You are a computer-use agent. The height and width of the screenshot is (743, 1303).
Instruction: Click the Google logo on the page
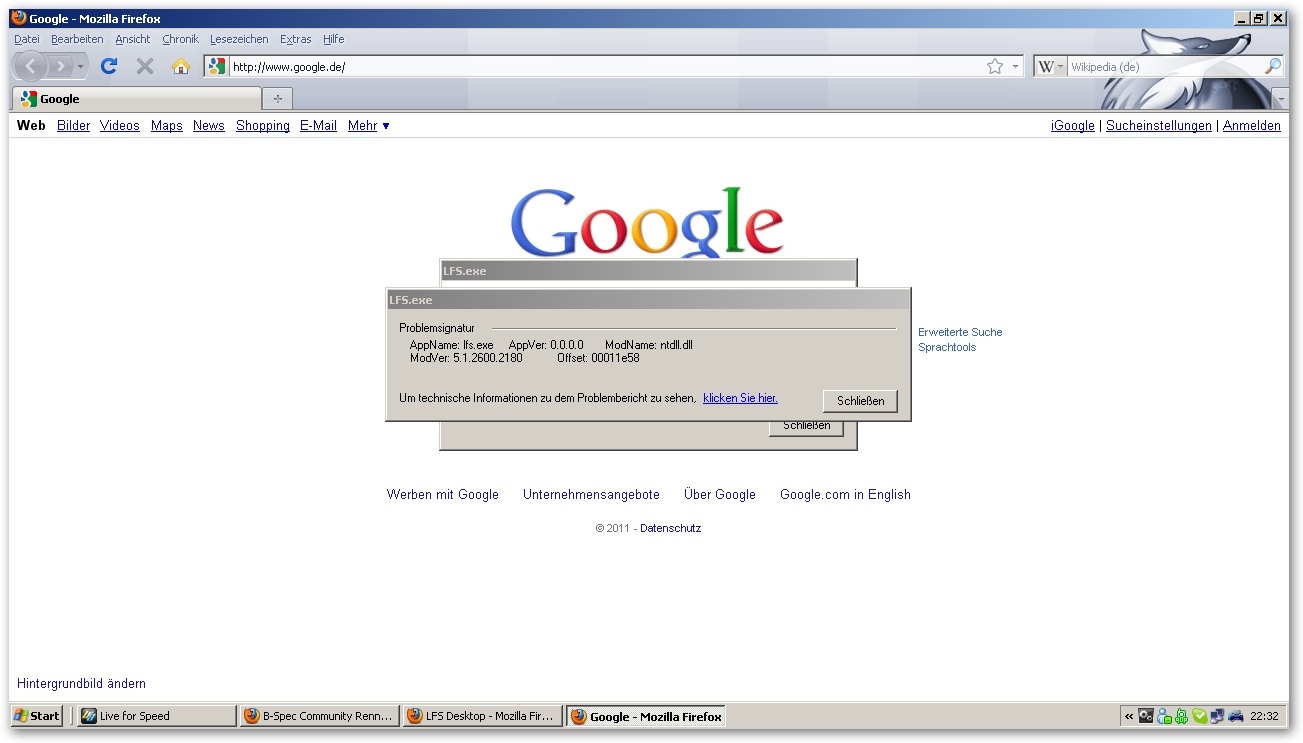point(647,222)
